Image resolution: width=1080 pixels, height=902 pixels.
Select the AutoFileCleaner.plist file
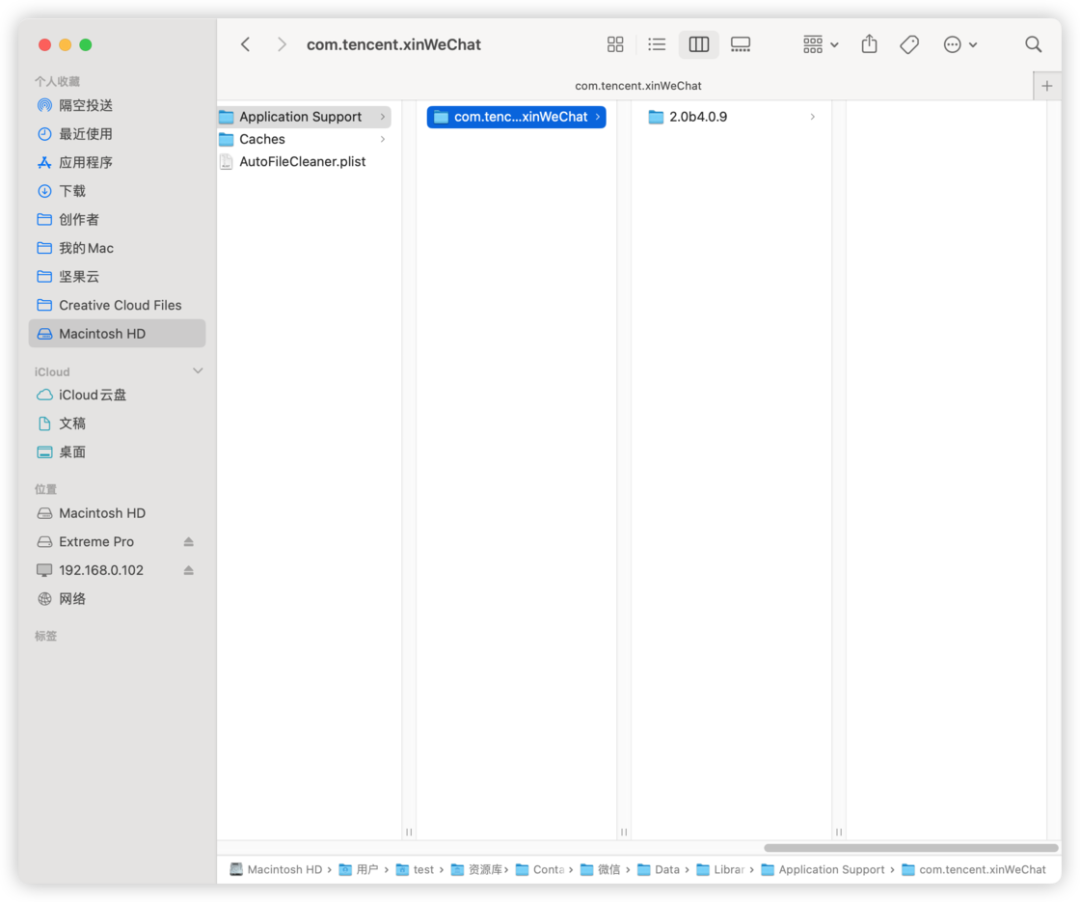pyautogui.click(x=304, y=162)
